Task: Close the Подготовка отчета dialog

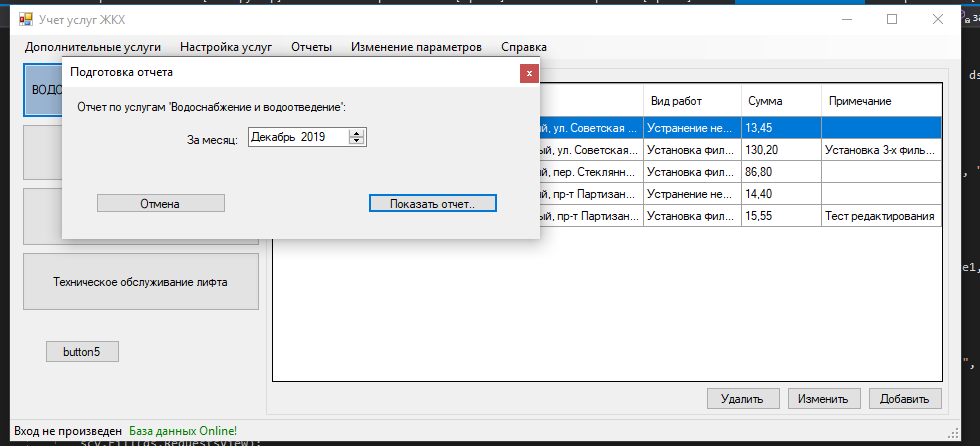Action: click(529, 73)
